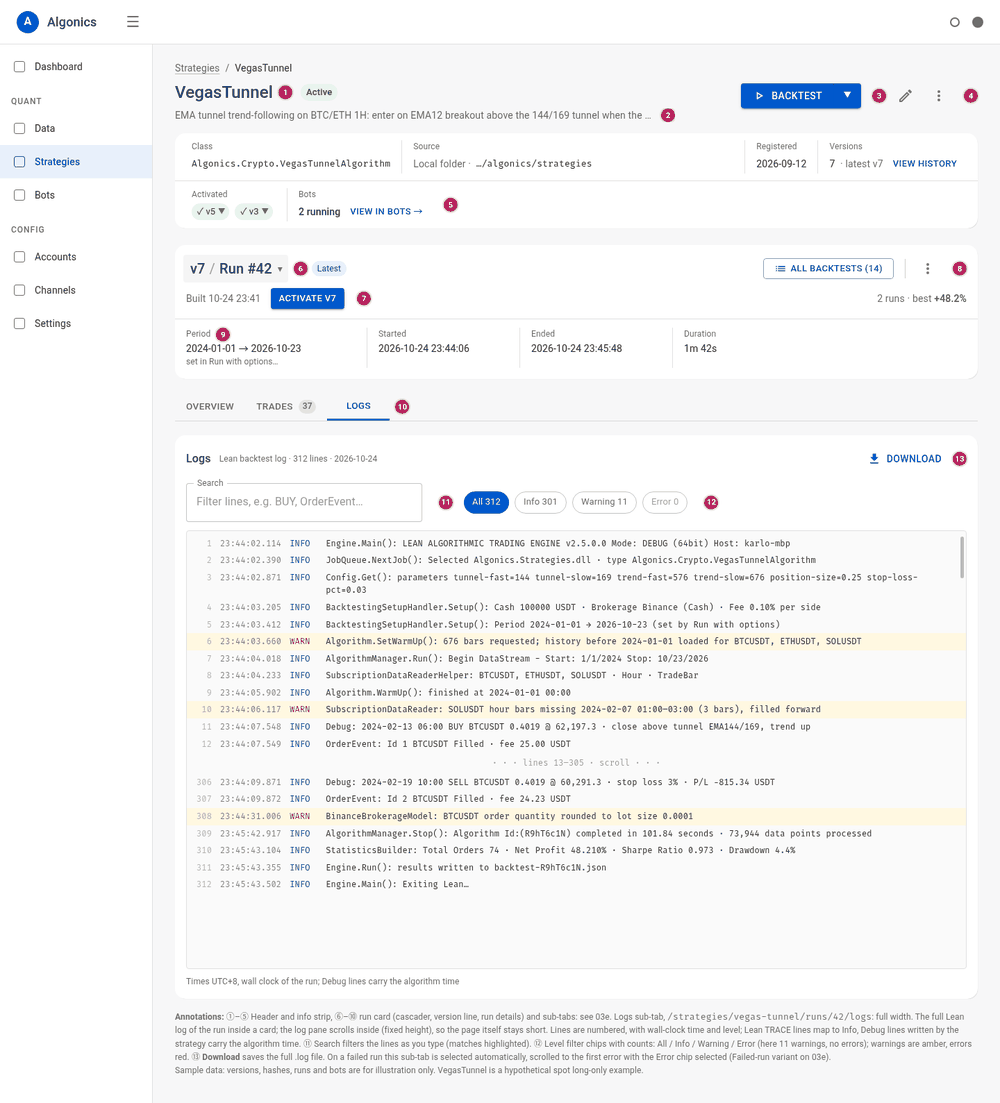The width and height of the screenshot is (1000, 1103).
Task: Click the Strategies breadcrumb link
Action: coord(197,68)
